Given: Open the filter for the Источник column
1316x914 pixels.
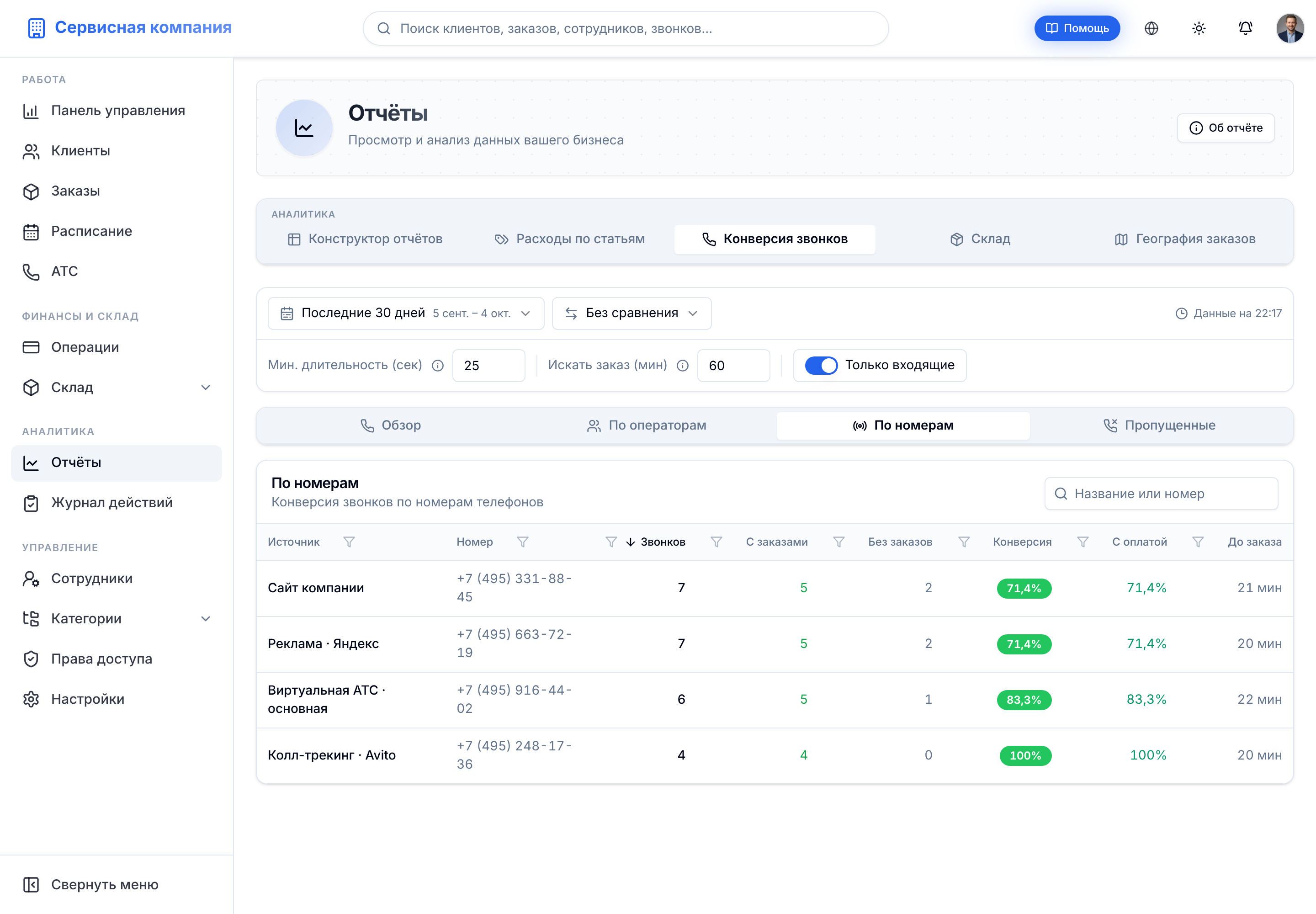Looking at the screenshot, I should (x=349, y=542).
